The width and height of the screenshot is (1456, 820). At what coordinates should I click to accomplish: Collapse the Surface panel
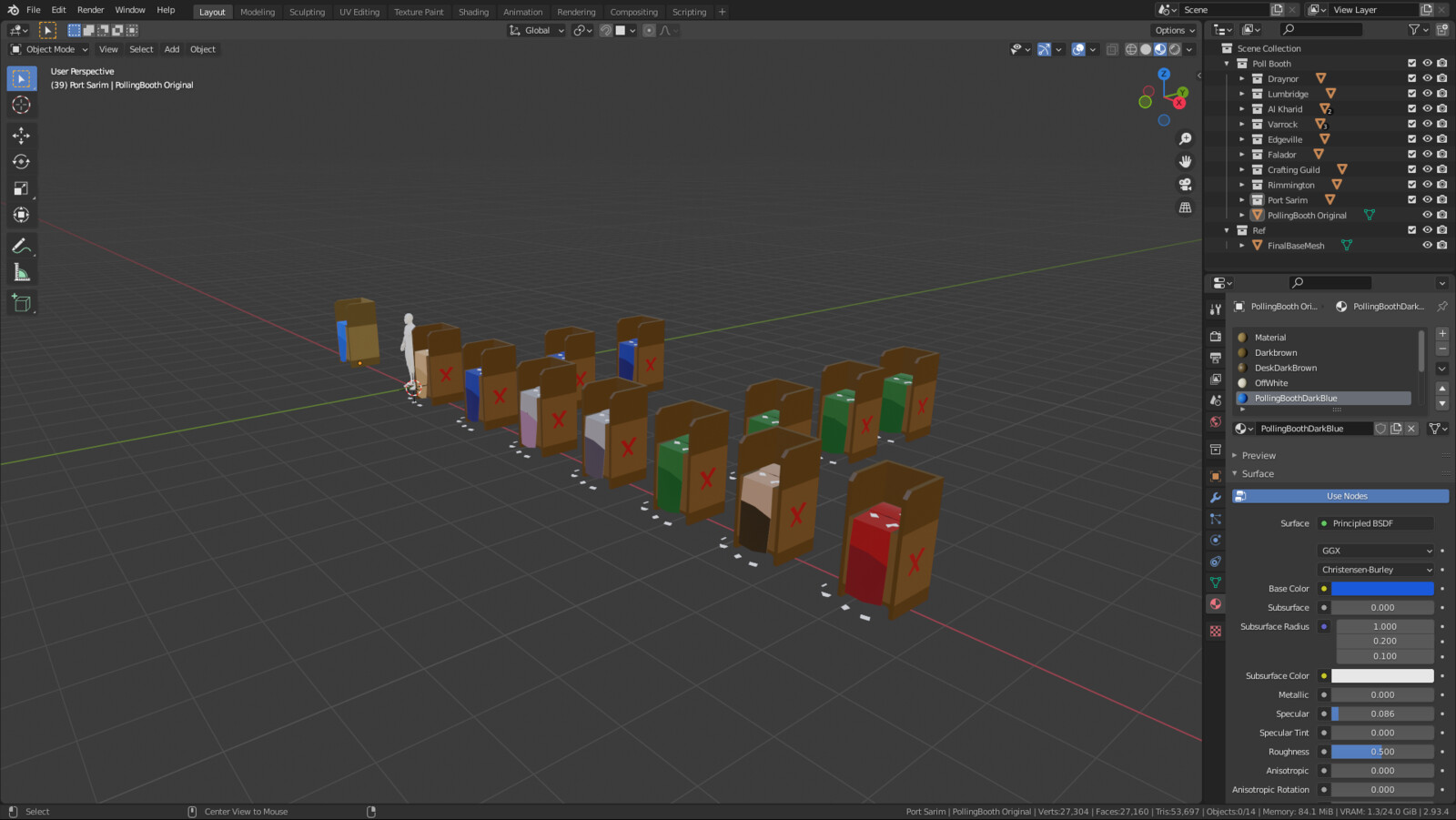1257,474
